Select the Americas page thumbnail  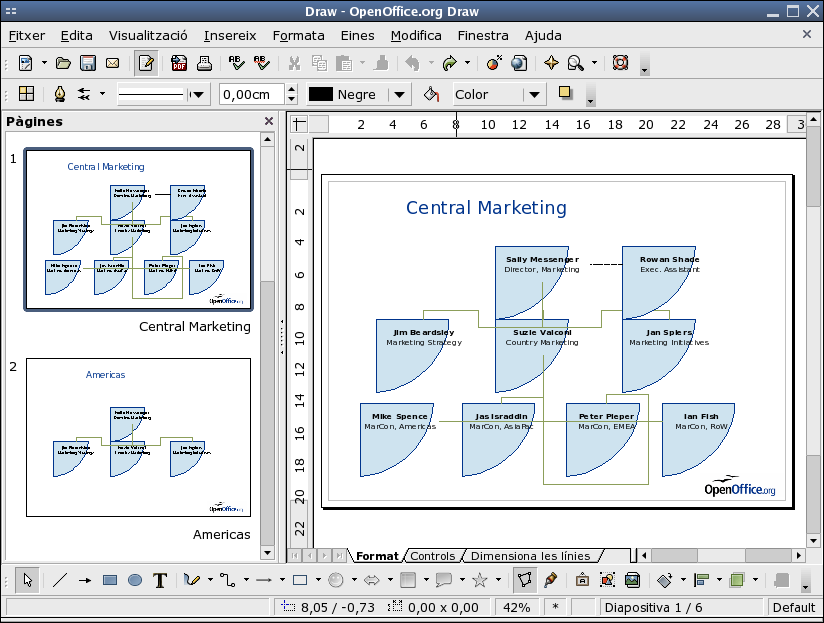(x=138, y=438)
